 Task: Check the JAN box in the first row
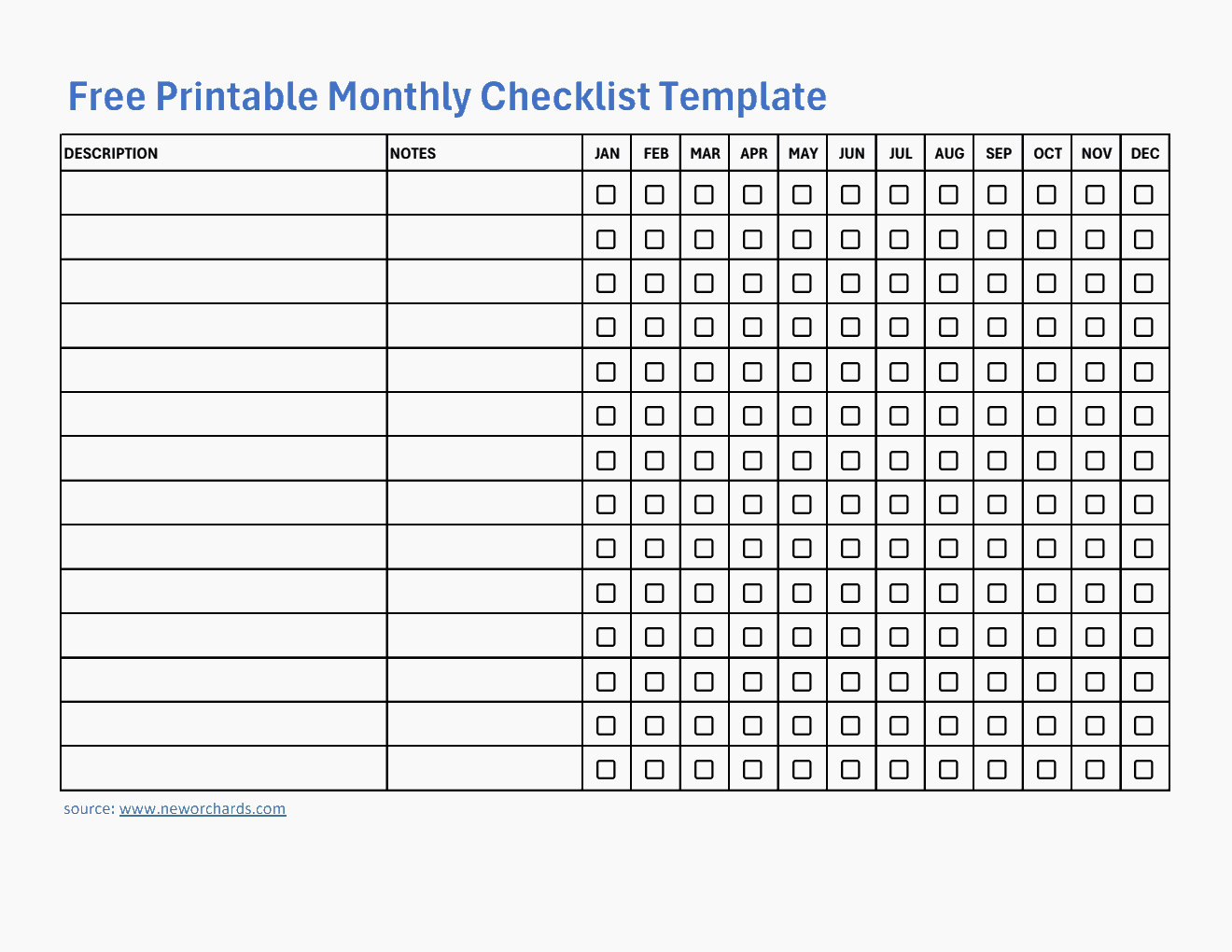[x=606, y=194]
